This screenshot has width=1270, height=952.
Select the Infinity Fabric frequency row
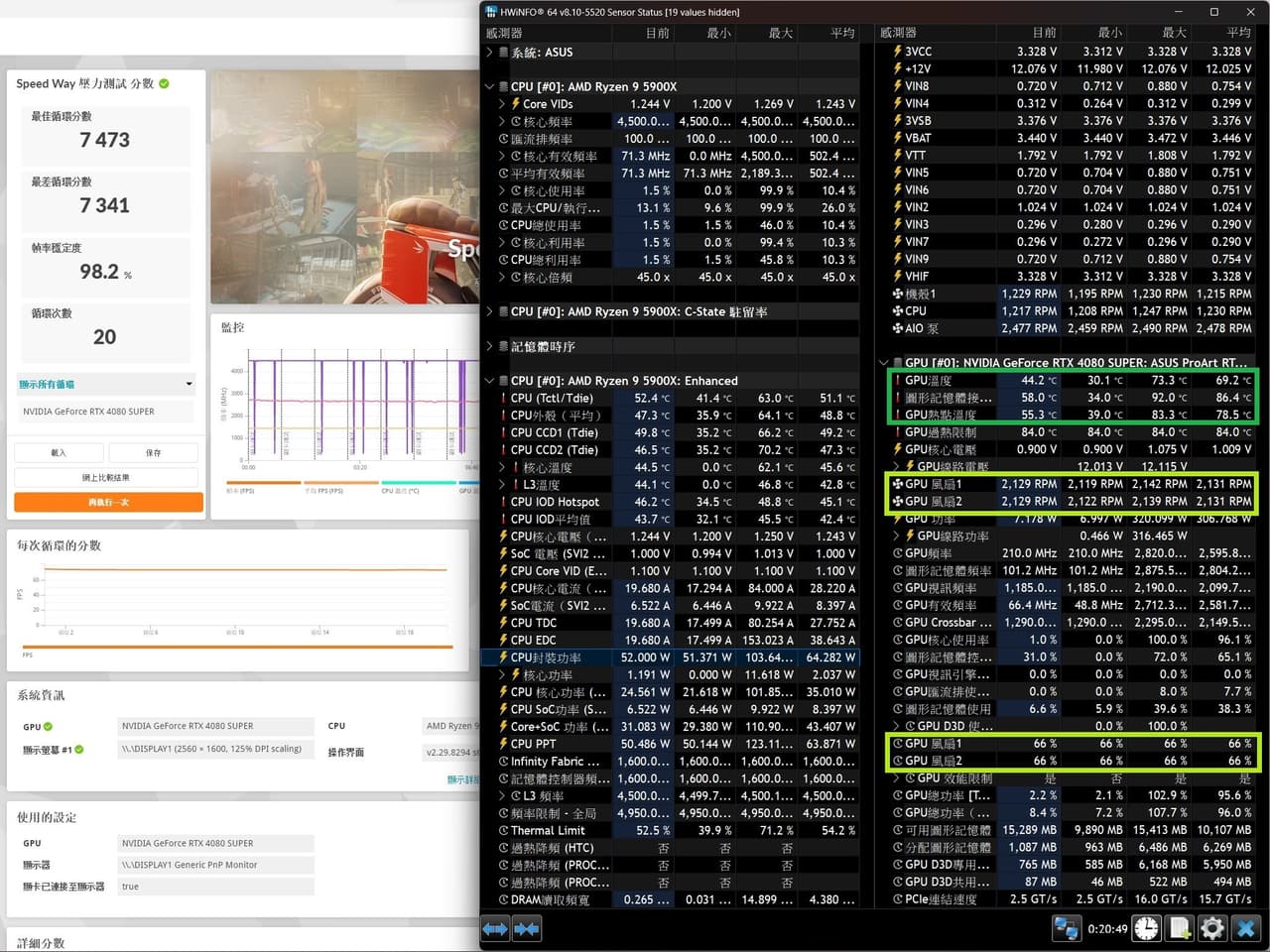point(670,762)
